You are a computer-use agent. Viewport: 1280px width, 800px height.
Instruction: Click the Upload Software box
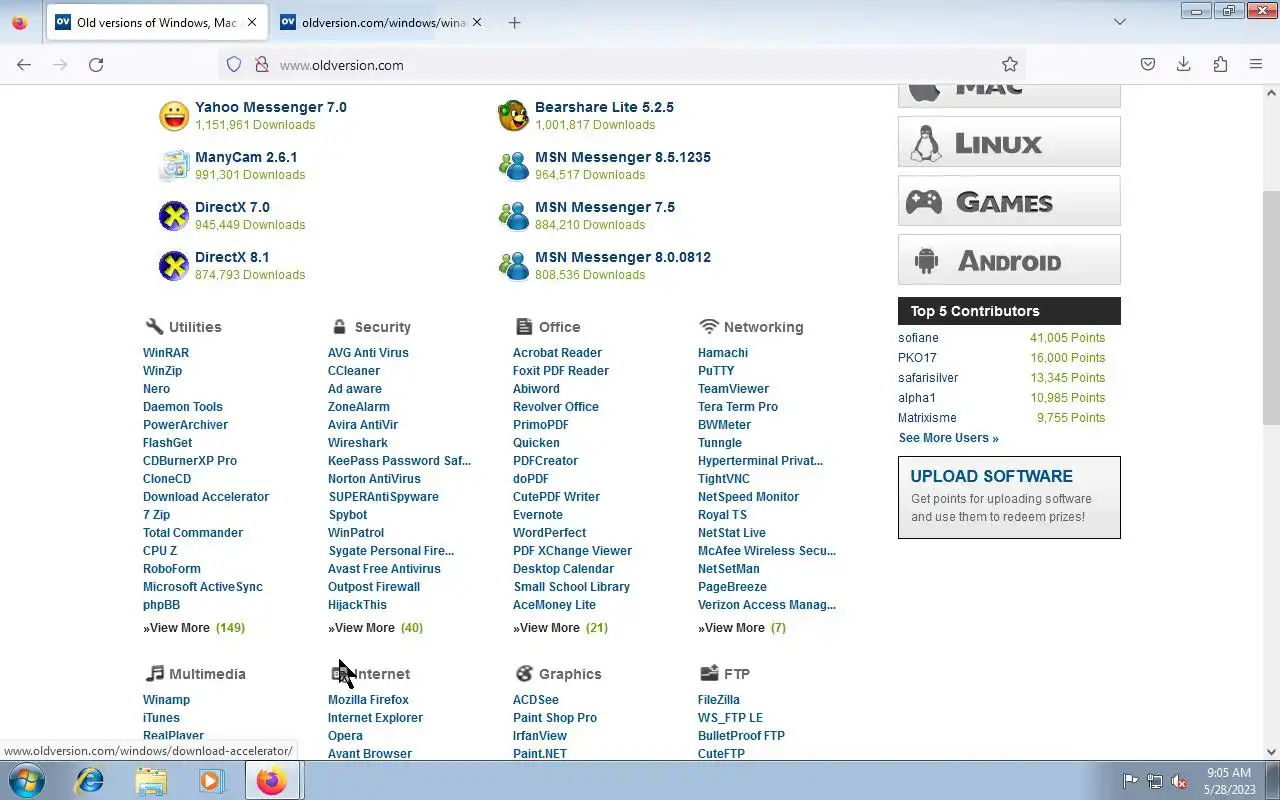coord(1009,497)
